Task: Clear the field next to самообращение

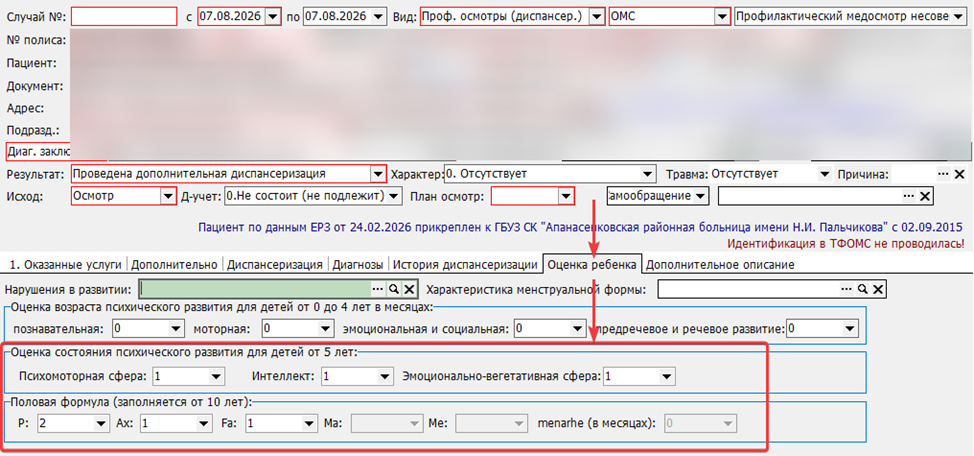Action: pos(924,196)
